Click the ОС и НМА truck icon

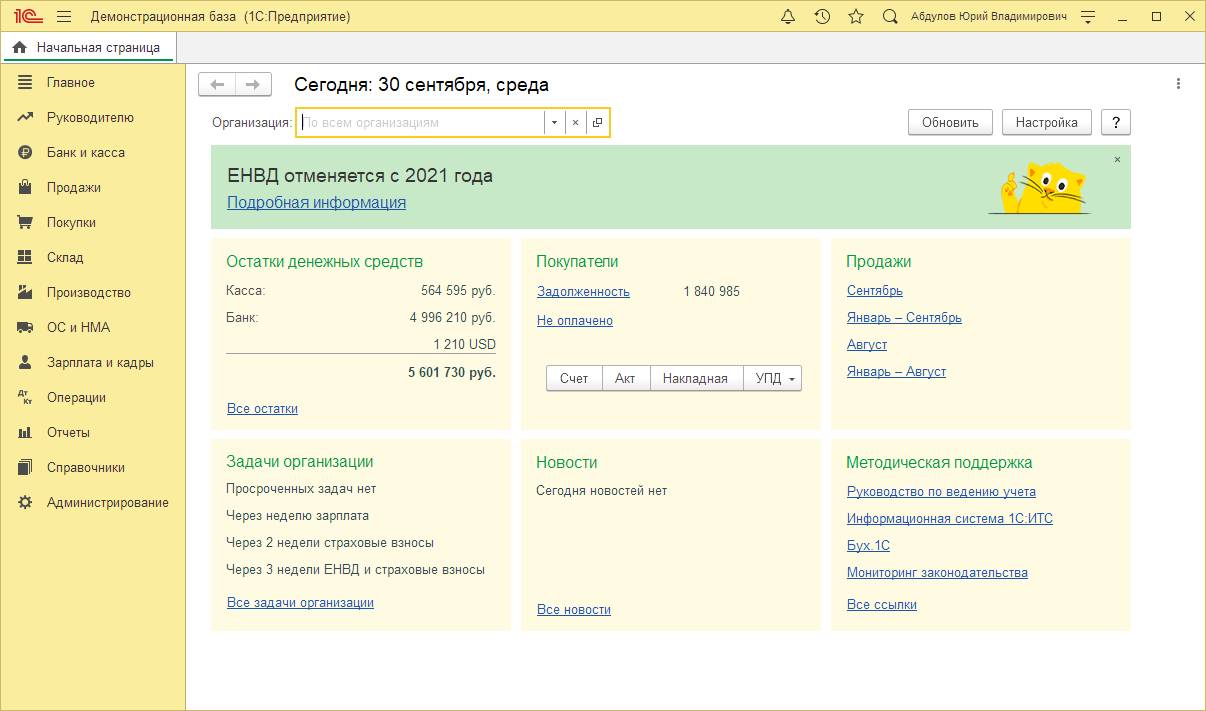click(x=25, y=328)
